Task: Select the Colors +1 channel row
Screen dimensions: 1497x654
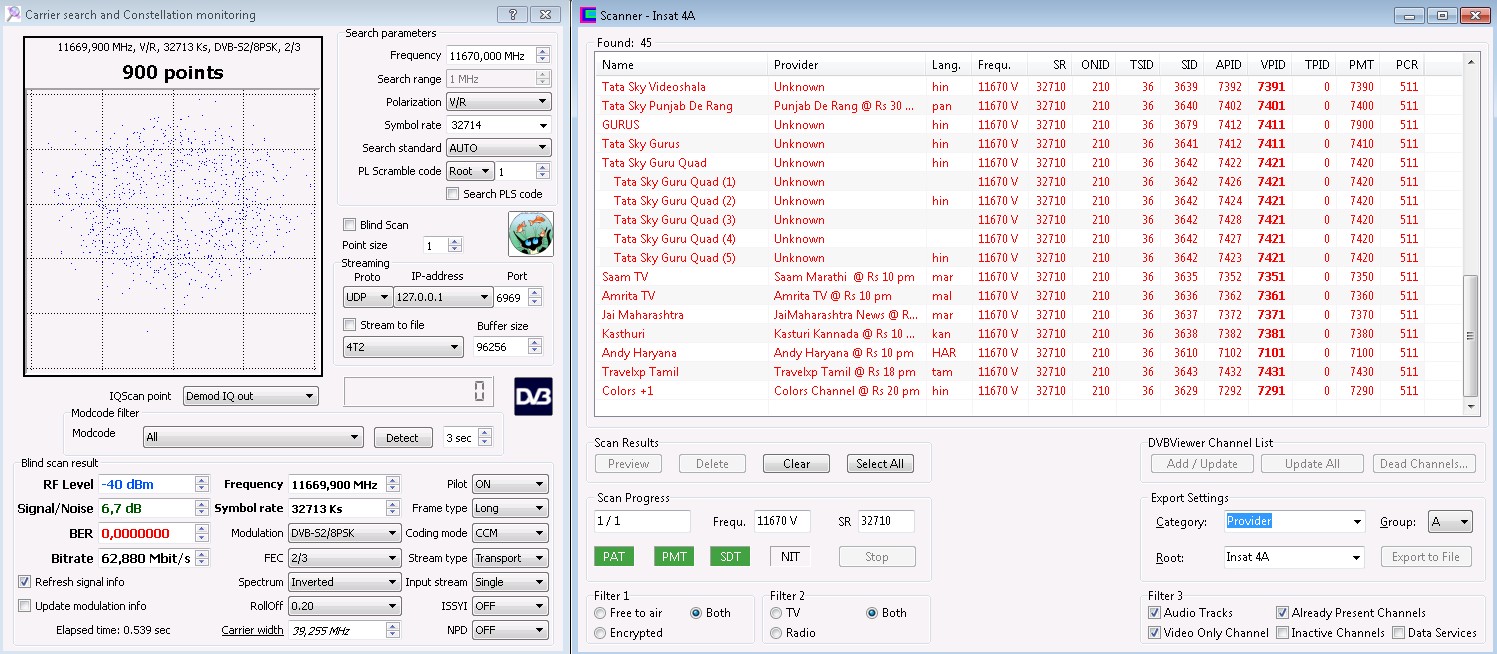Action: point(1028,391)
